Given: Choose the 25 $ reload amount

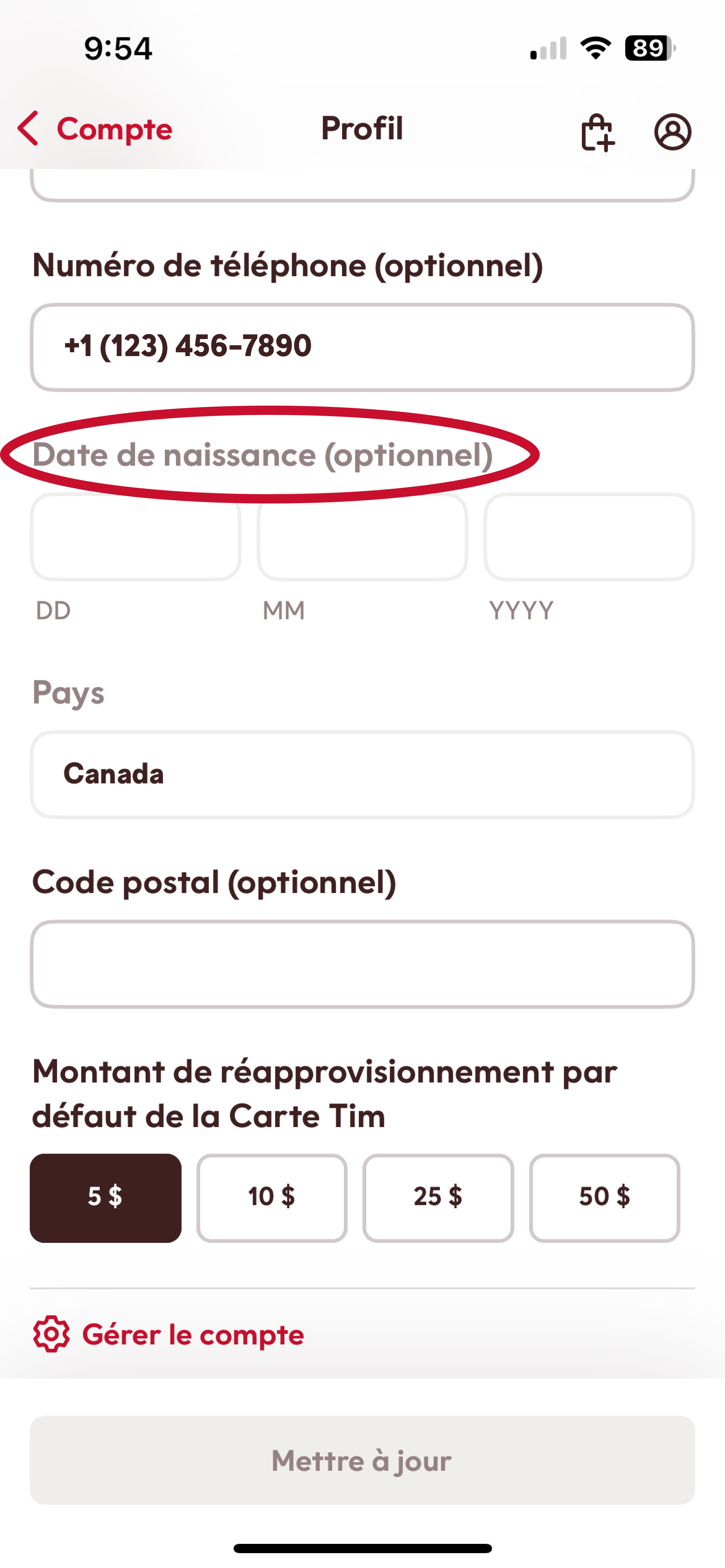Looking at the screenshot, I should tap(438, 1197).
